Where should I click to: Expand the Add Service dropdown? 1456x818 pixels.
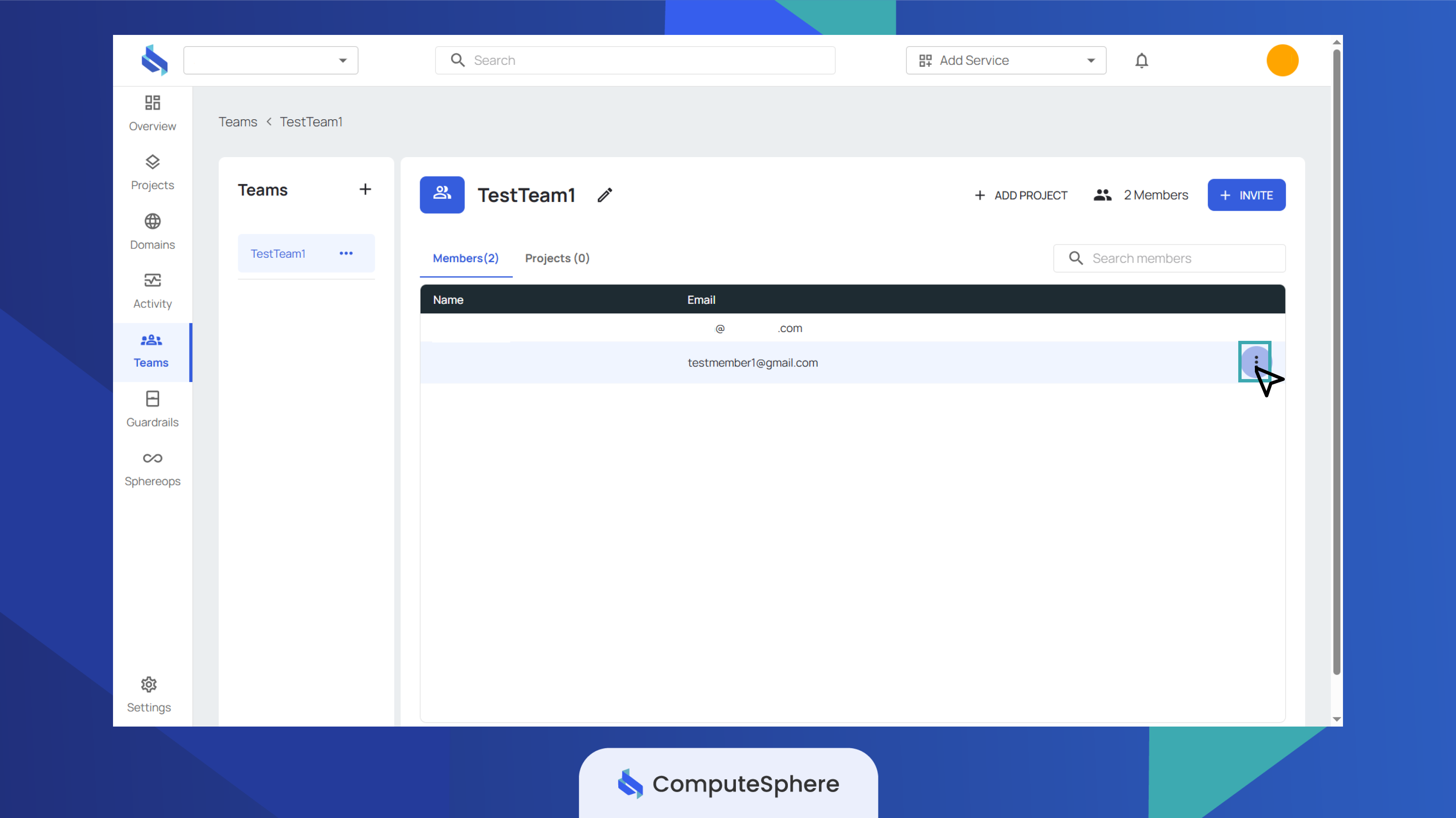click(x=1006, y=61)
